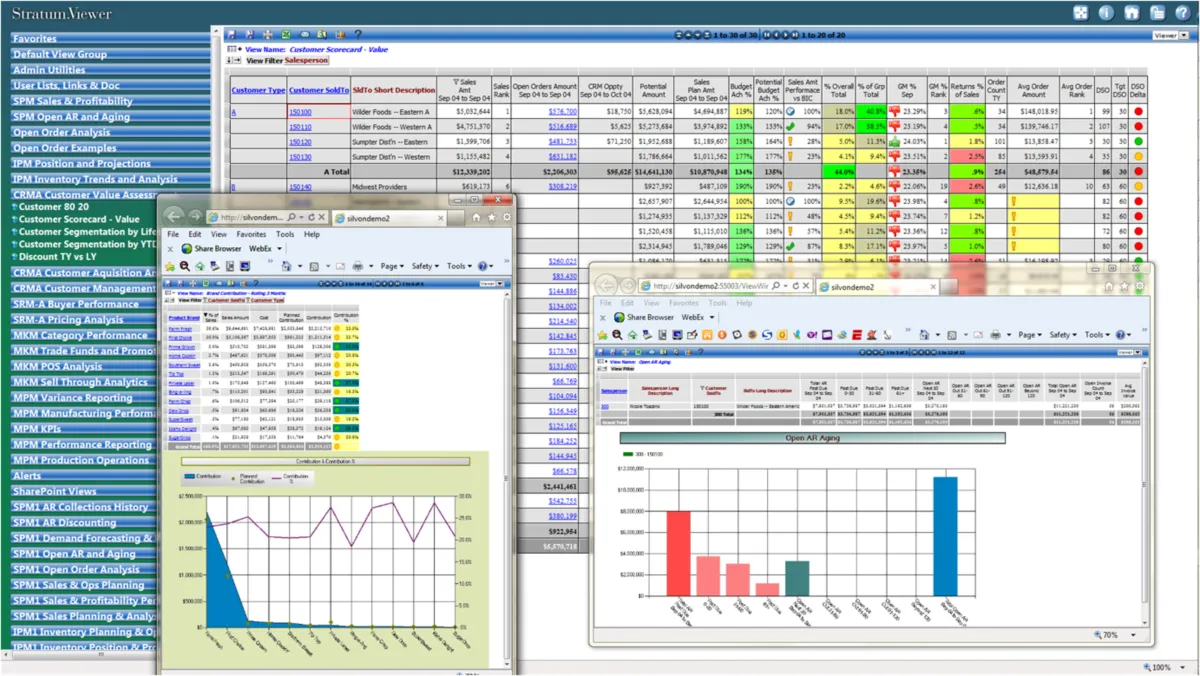Click the open orders amount $576,700 link

click(x=562, y=112)
